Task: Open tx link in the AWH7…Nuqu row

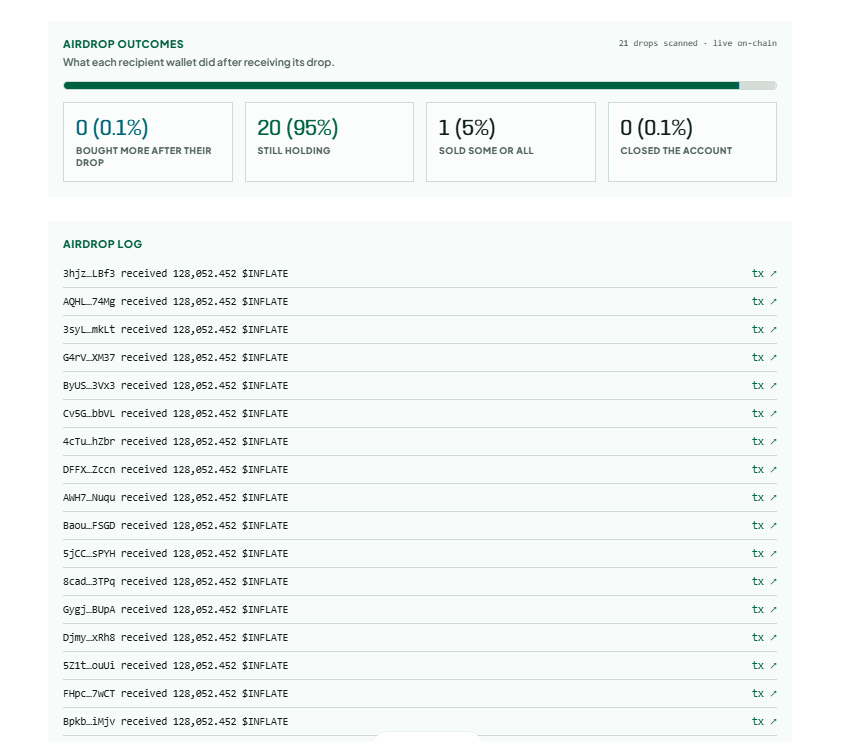Action: [764, 497]
